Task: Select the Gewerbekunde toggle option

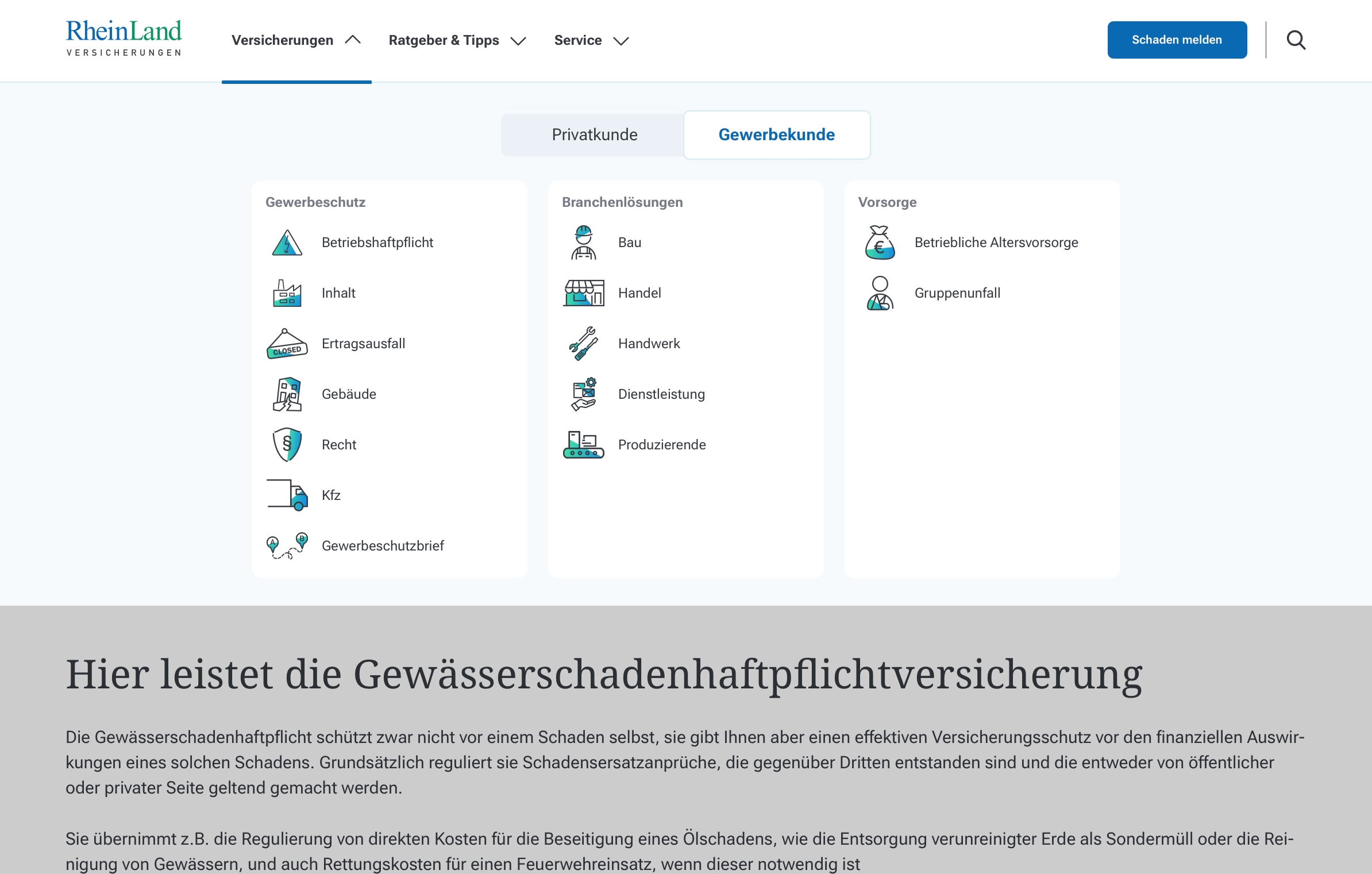Action: [x=776, y=134]
